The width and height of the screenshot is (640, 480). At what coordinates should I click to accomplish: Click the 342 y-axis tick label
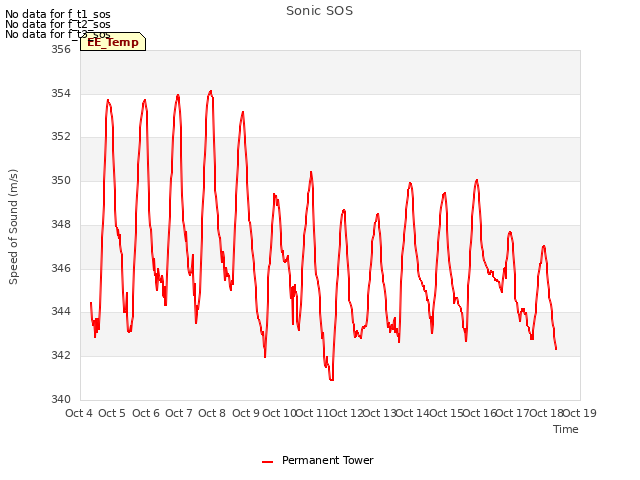point(61,356)
